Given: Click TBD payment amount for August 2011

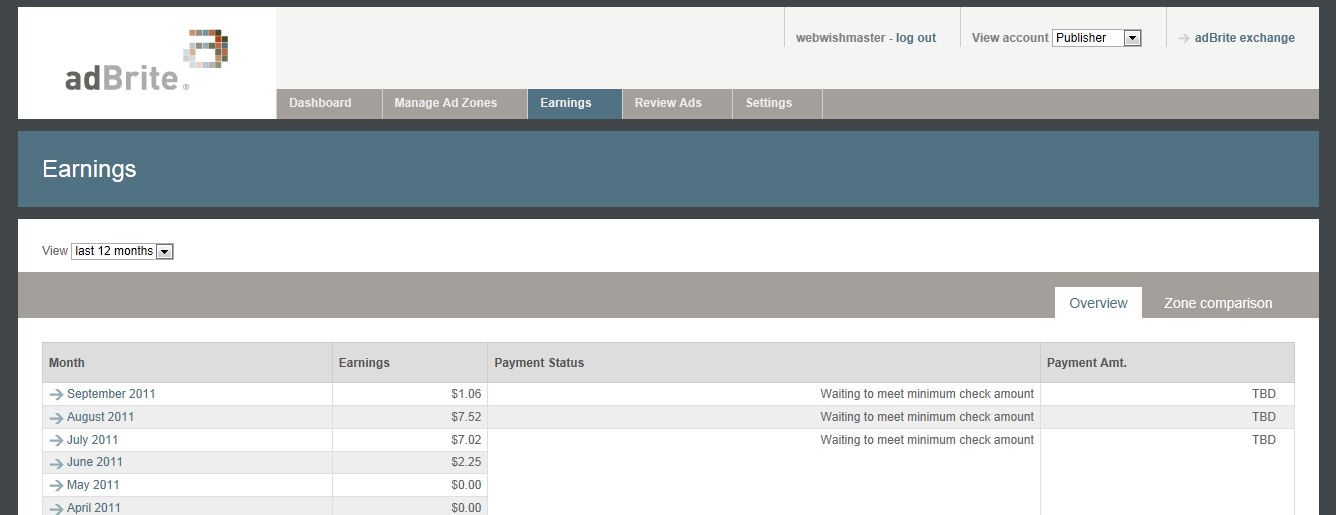Looking at the screenshot, I should 1264,417.
